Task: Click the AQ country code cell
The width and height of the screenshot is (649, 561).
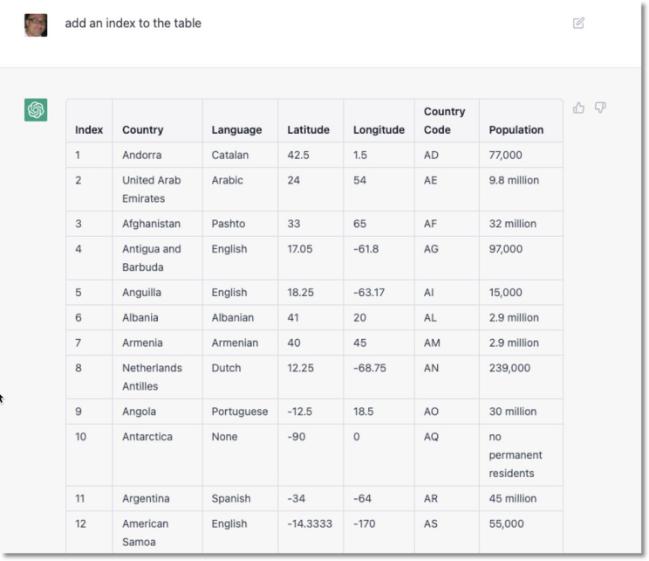Action: (x=431, y=437)
